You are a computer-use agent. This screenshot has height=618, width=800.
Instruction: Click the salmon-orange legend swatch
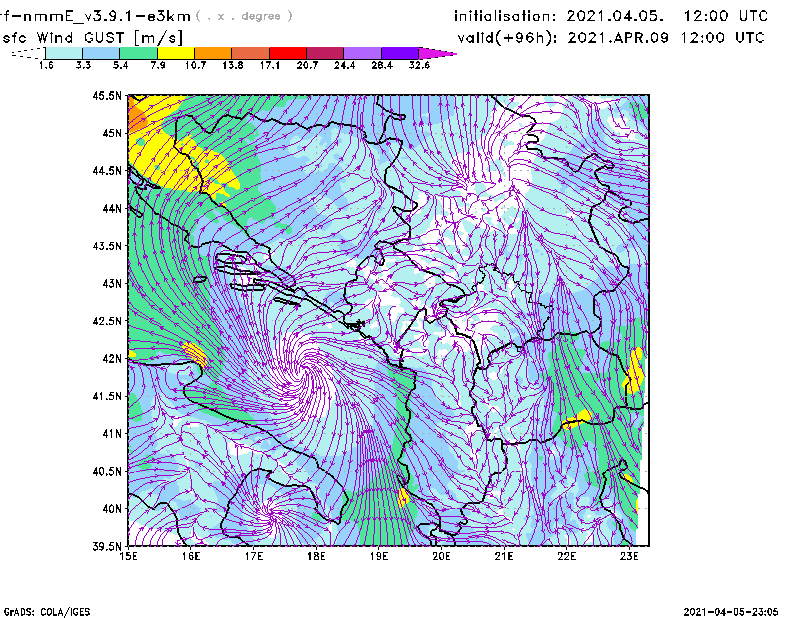click(x=251, y=53)
